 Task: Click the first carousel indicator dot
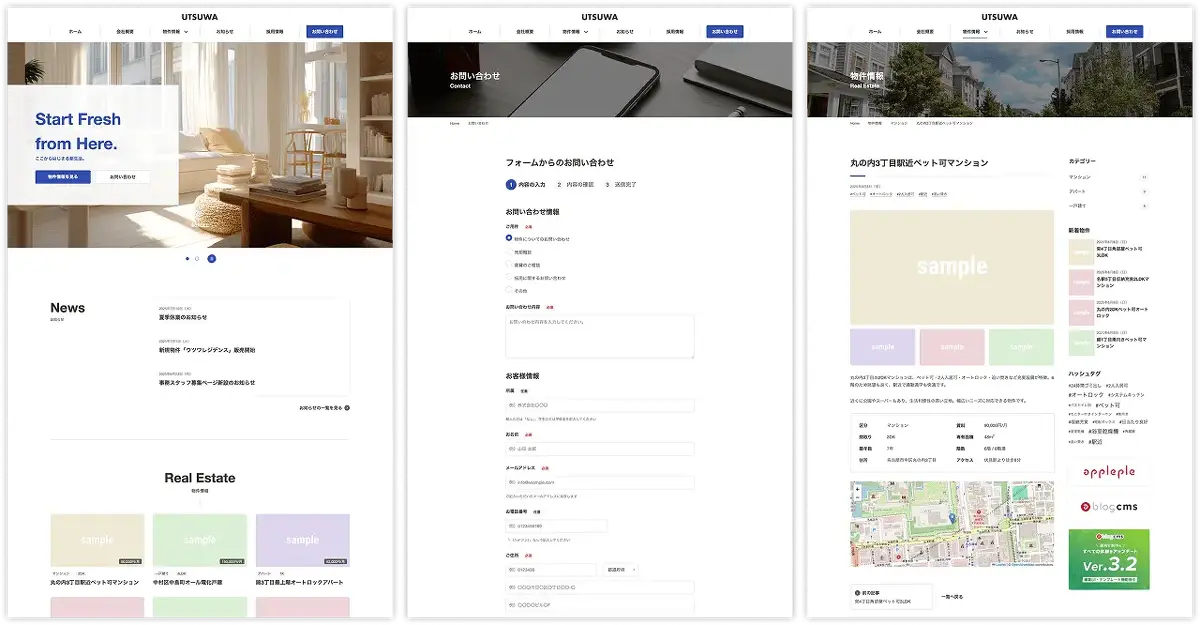187,258
